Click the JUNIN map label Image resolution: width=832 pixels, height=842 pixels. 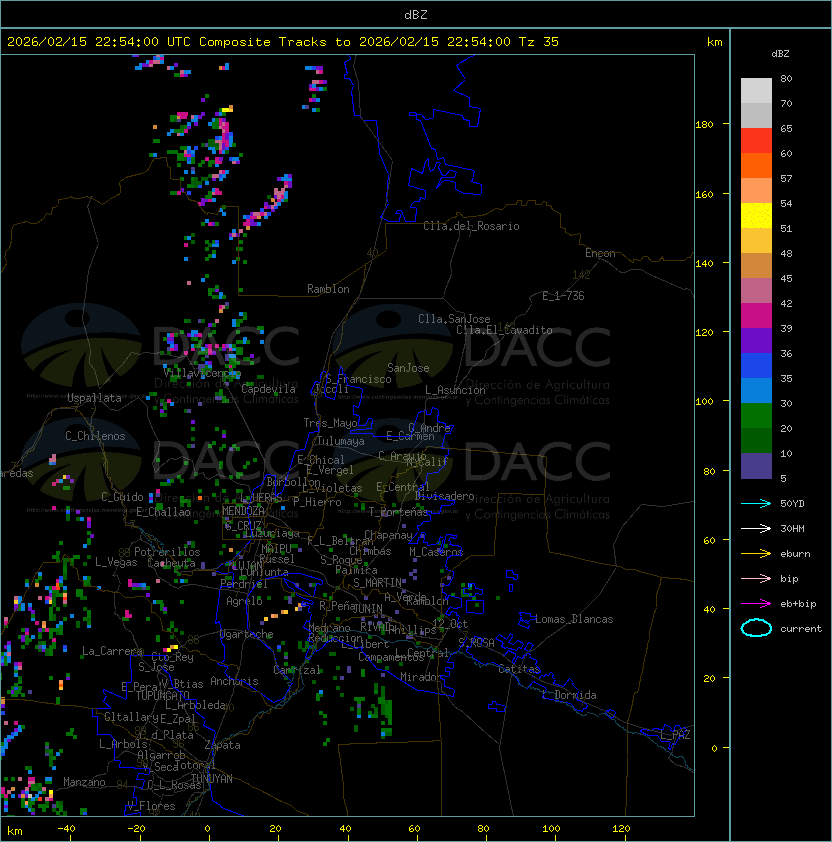pyautogui.click(x=367, y=608)
